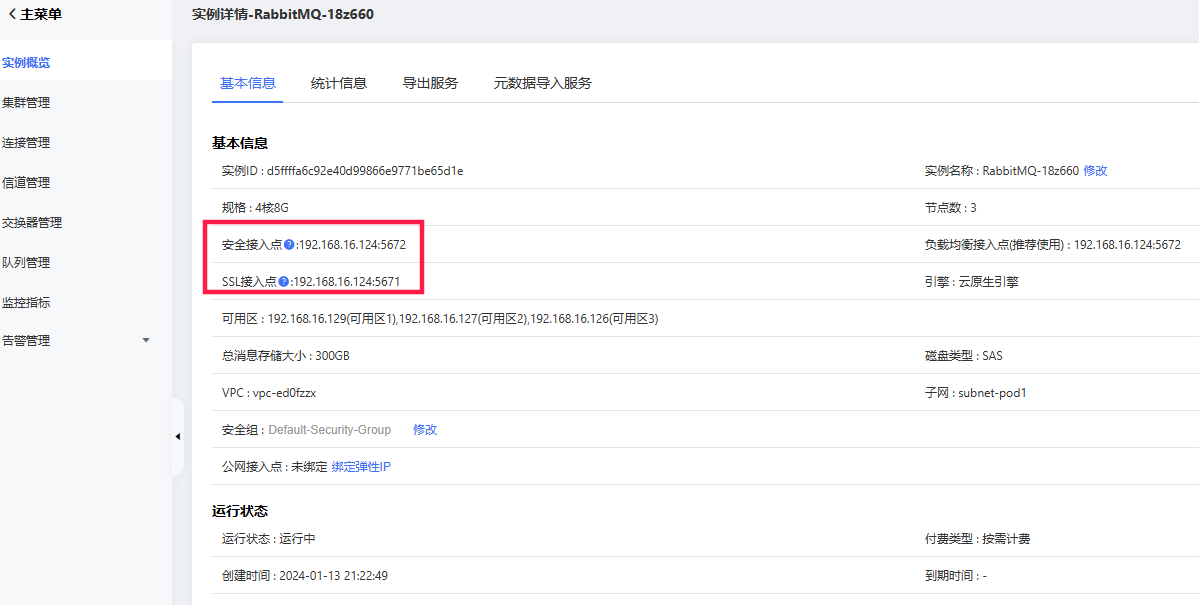The width and height of the screenshot is (1199, 605).
Task: Click the 规格 : 4核8G text
Action: point(255,208)
